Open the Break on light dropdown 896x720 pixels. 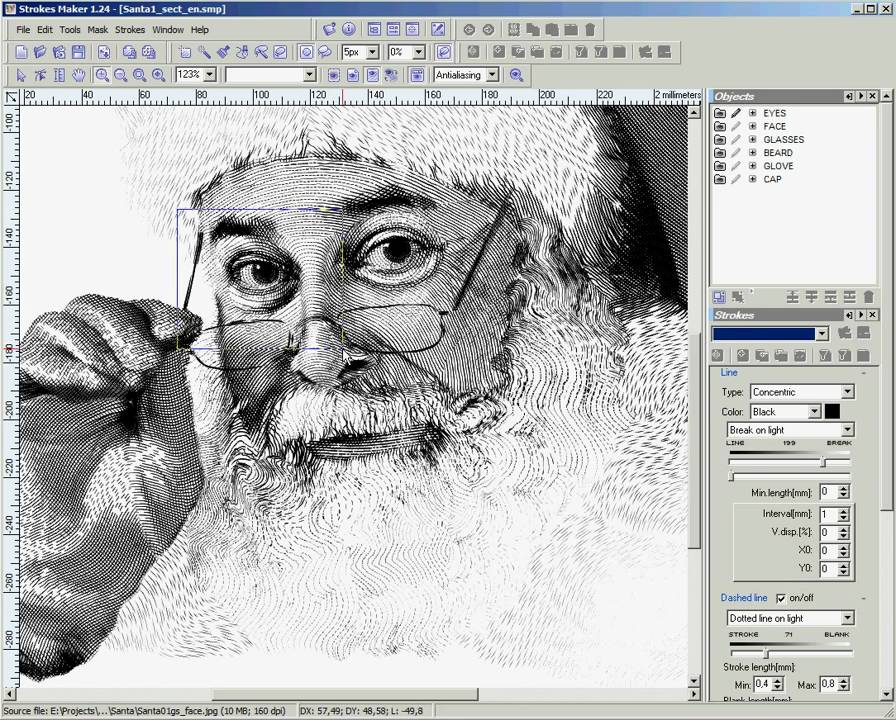pyautogui.click(x=790, y=429)
